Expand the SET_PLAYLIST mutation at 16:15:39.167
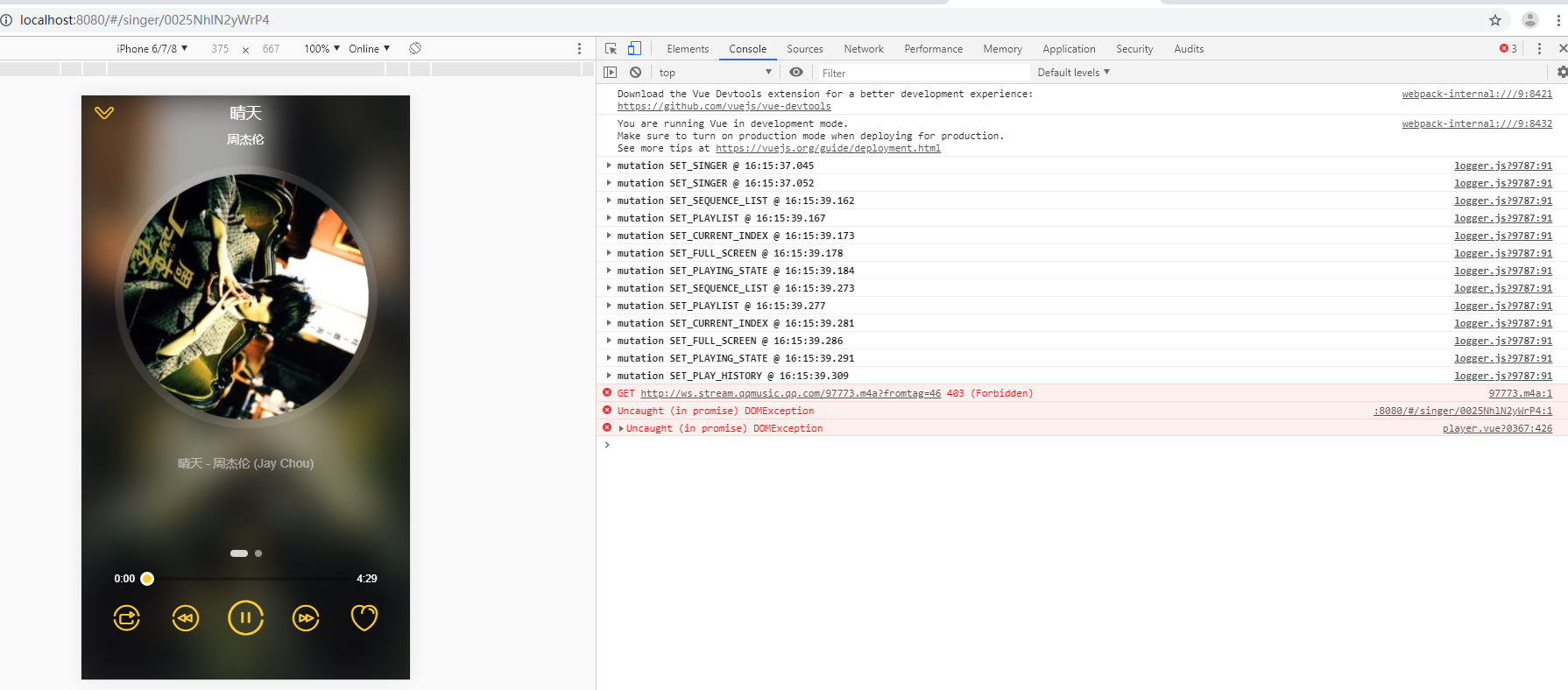 pos(609,218)
